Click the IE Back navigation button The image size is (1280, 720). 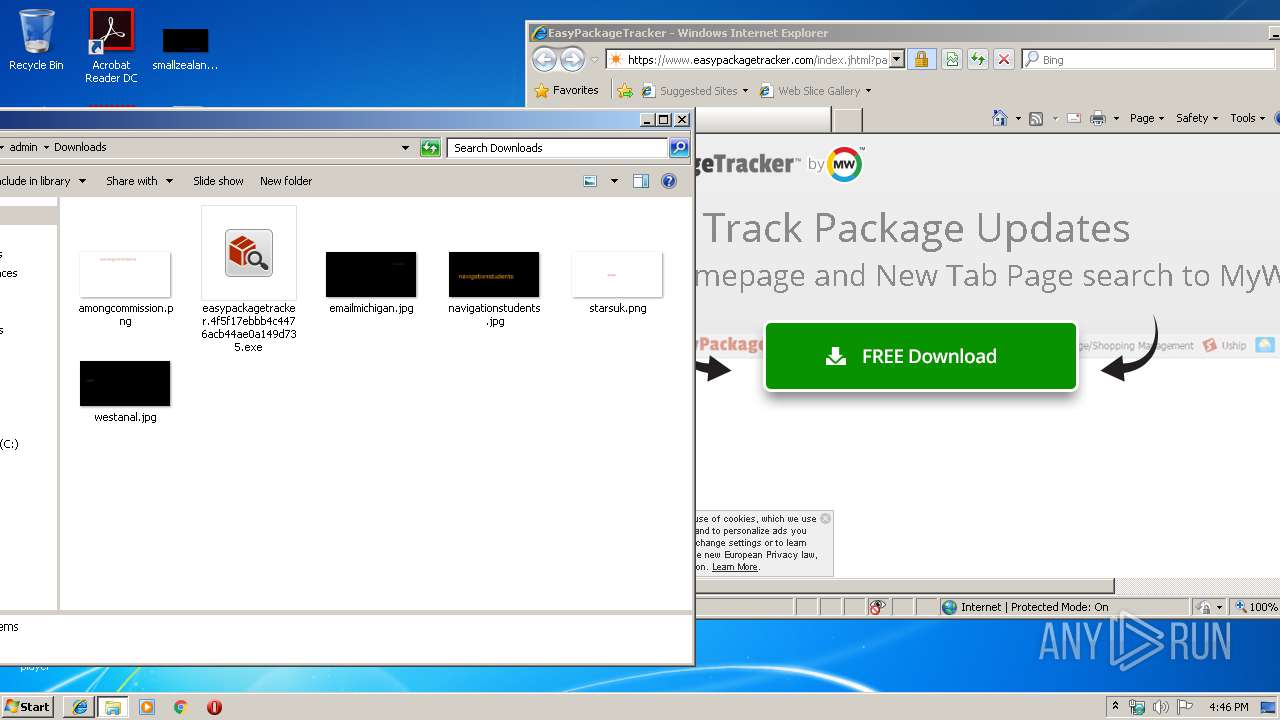pos(544,60)
